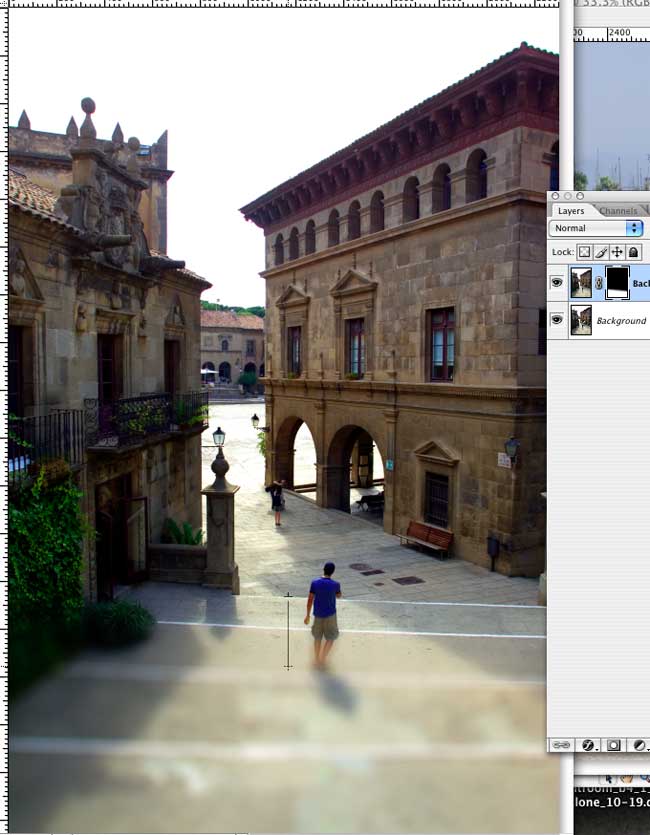Click the link layers chain icon at panel bottom
This screenshot has height=835, width=650.
tap(563, 745)
